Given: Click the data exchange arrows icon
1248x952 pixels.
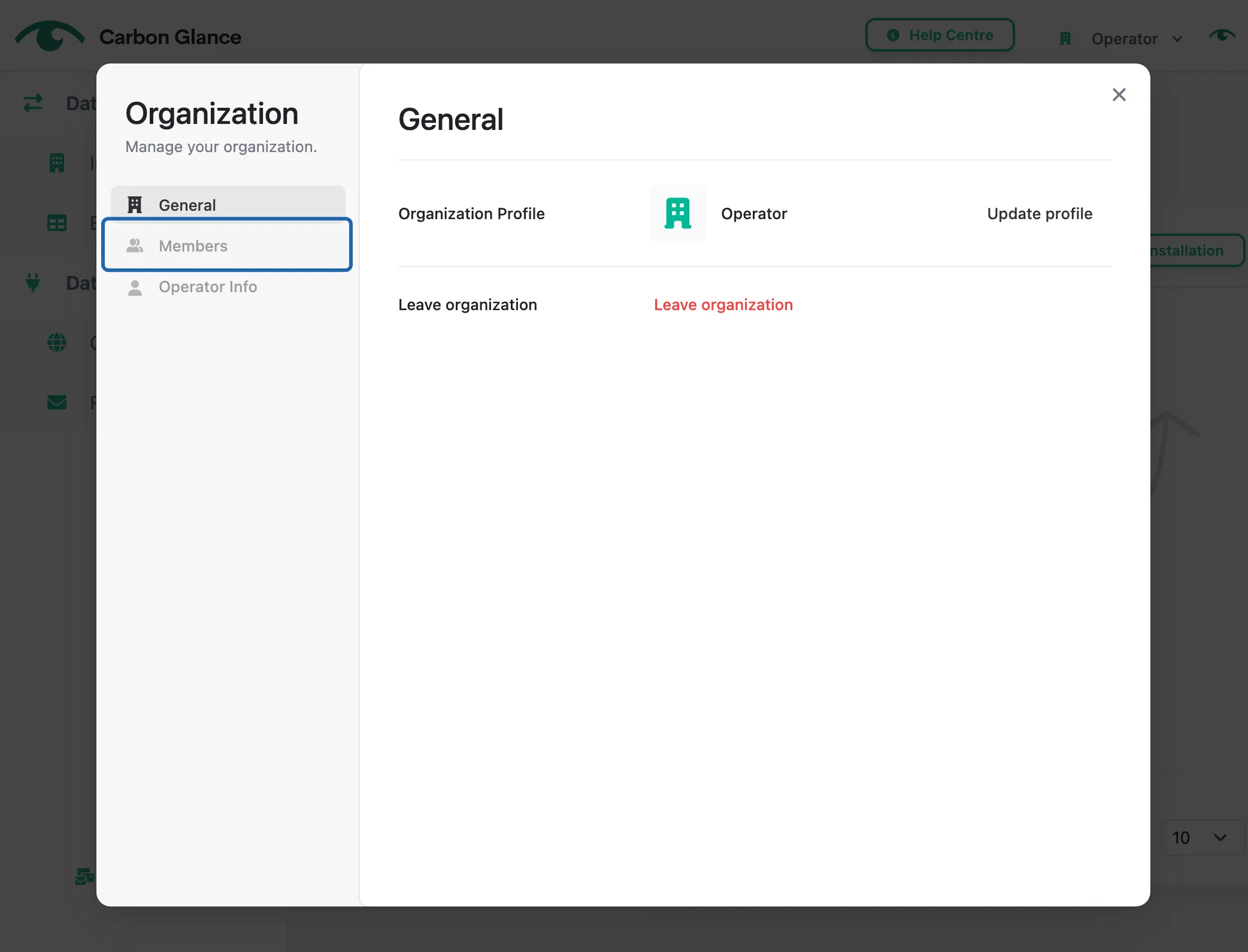Looking at the screenshot, I should tap(33, 103).
